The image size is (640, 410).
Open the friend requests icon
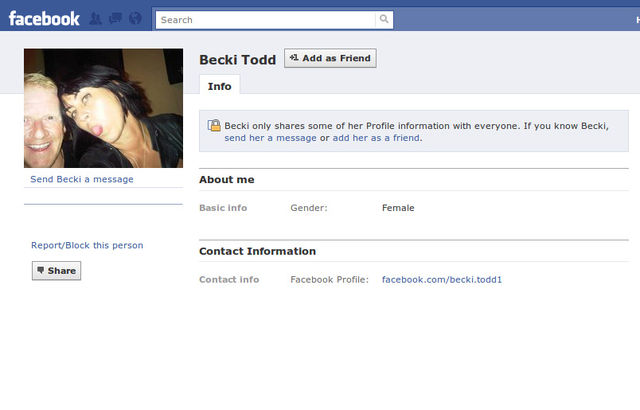coord(96,19)
